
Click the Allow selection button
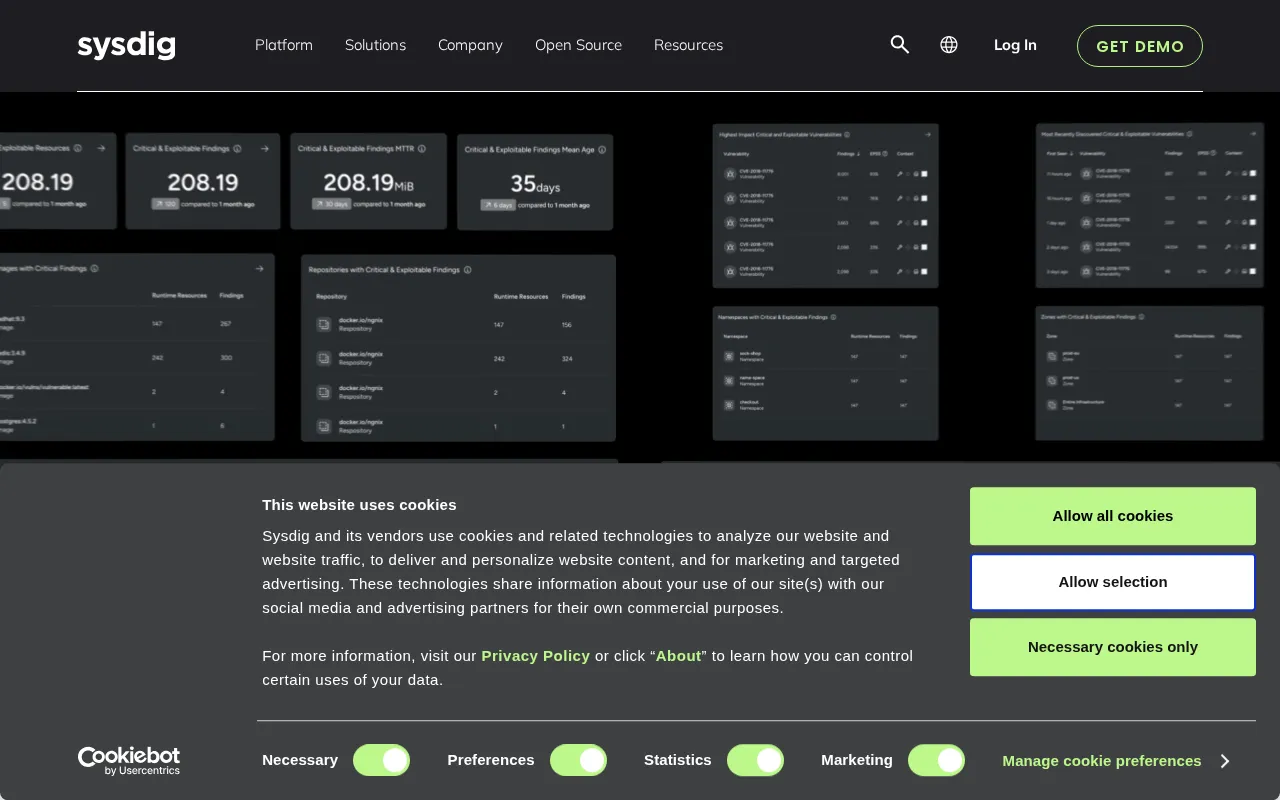[1113, 582]
